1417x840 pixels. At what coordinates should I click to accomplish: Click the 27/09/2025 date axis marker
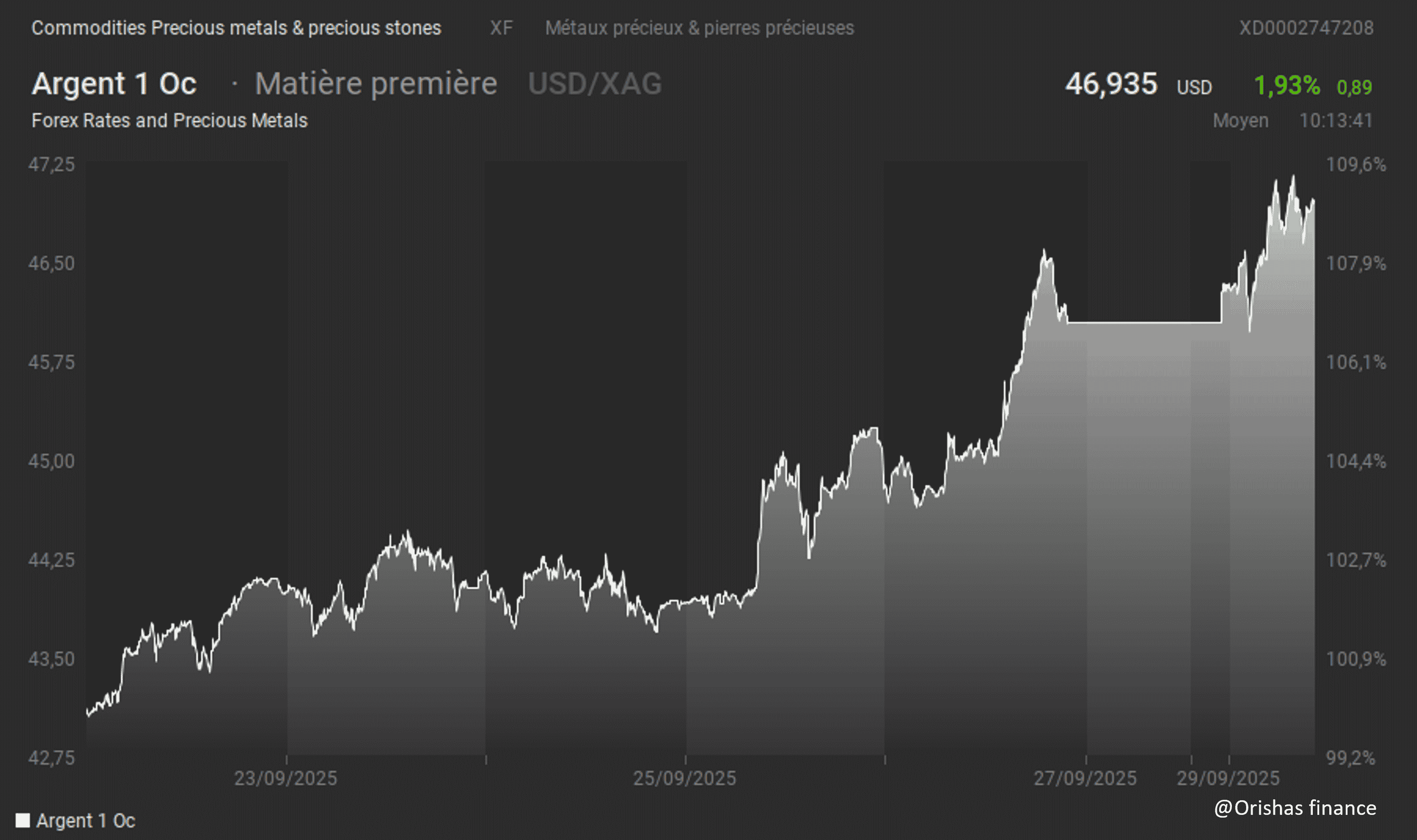coord(1085,778)
